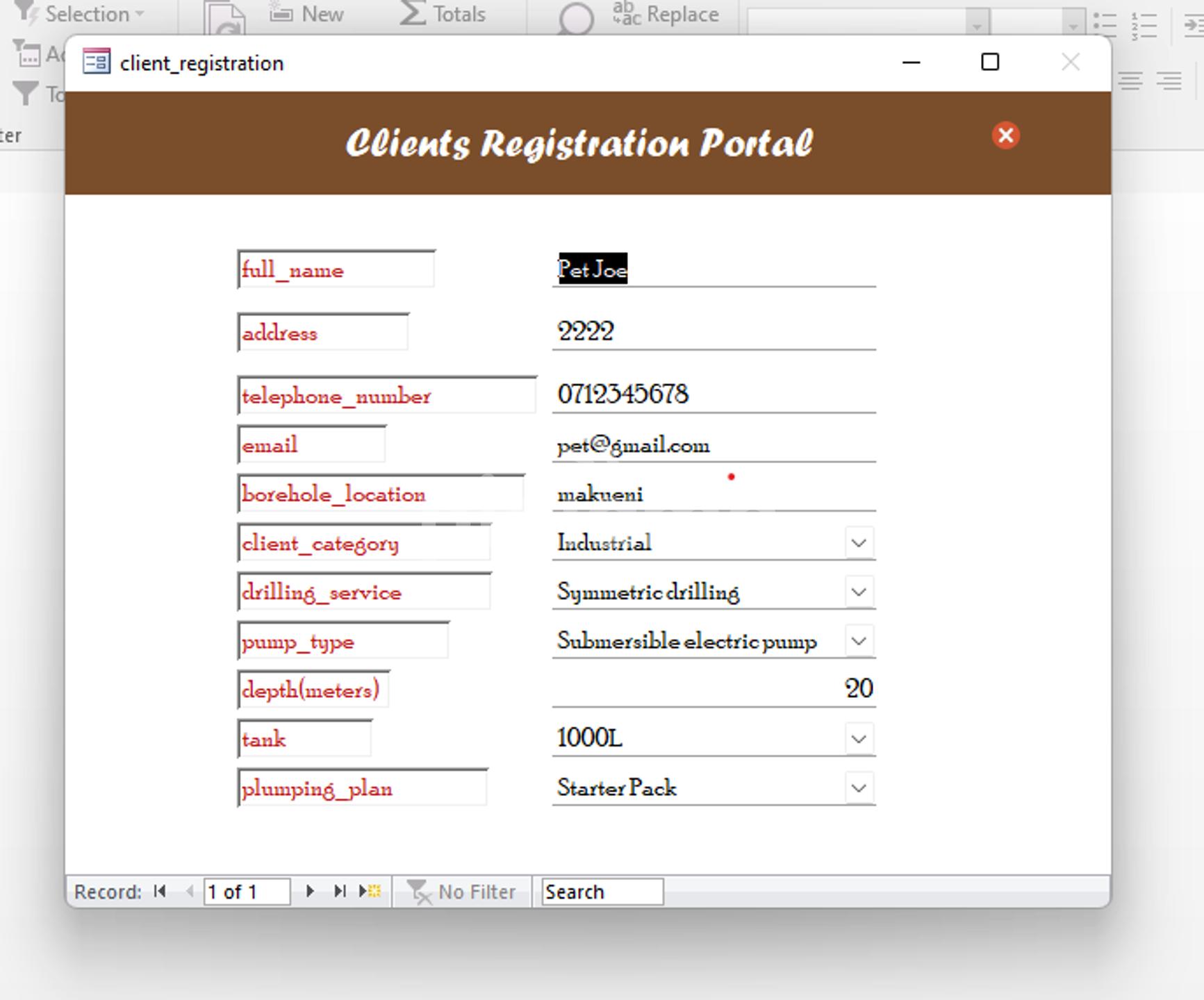Open the plumping_plan dropdown

coord(859,788)
